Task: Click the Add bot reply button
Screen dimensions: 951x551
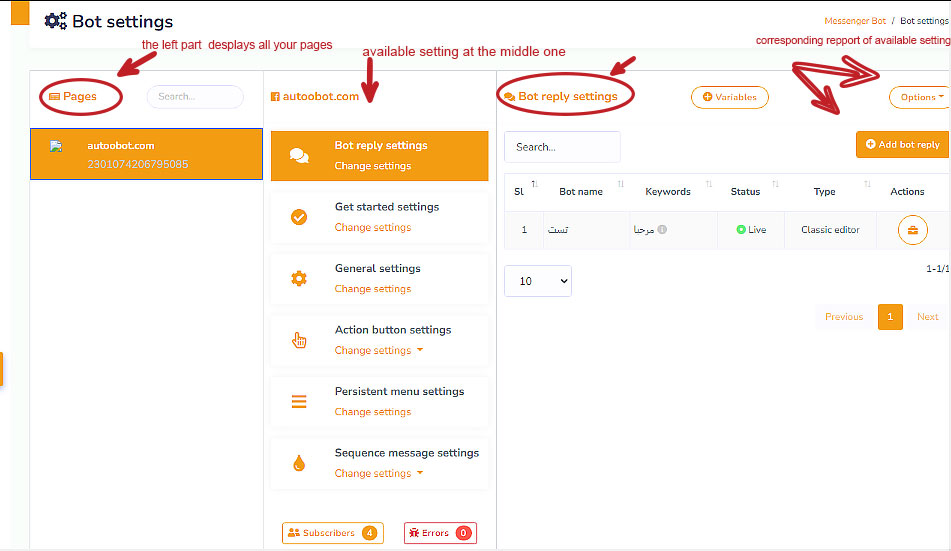Action: tap(902, 144)
